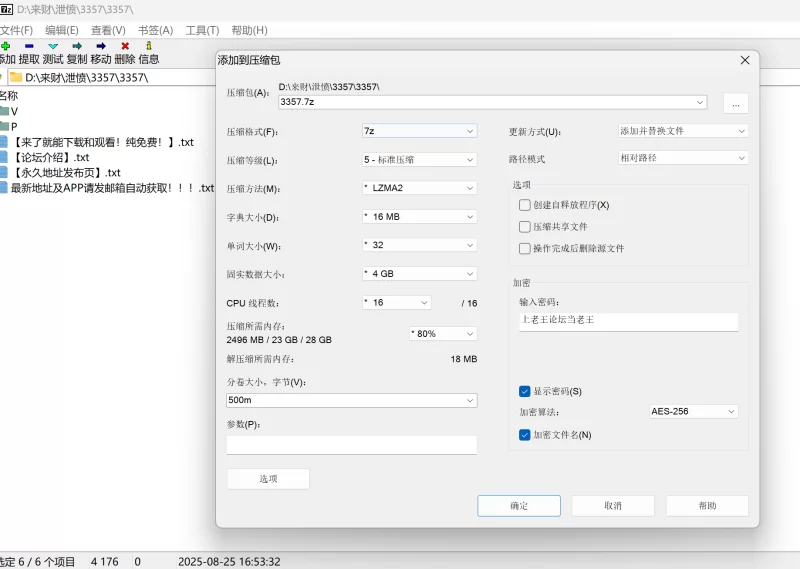Screen dimensions: 800x569
Task: Click the 参数(P) input field
Action: click(x=352, y=445)
